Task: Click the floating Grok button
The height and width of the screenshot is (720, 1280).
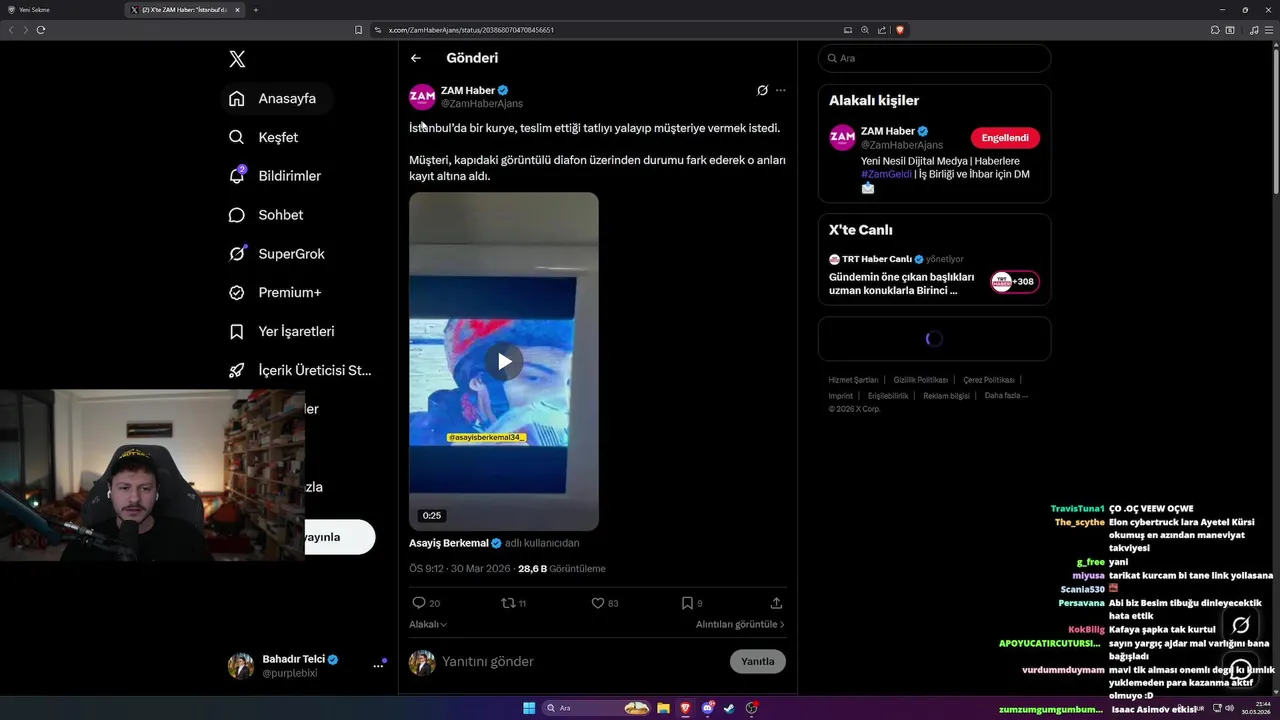Action: (1241, 625)
